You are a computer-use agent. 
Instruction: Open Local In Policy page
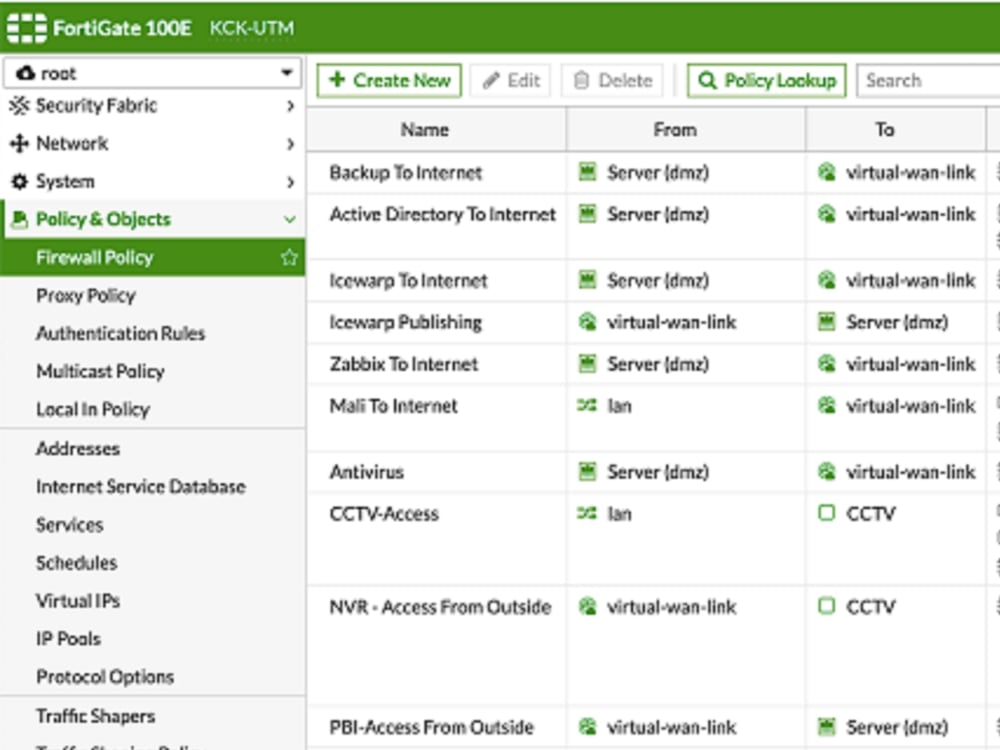coord(92,409)
